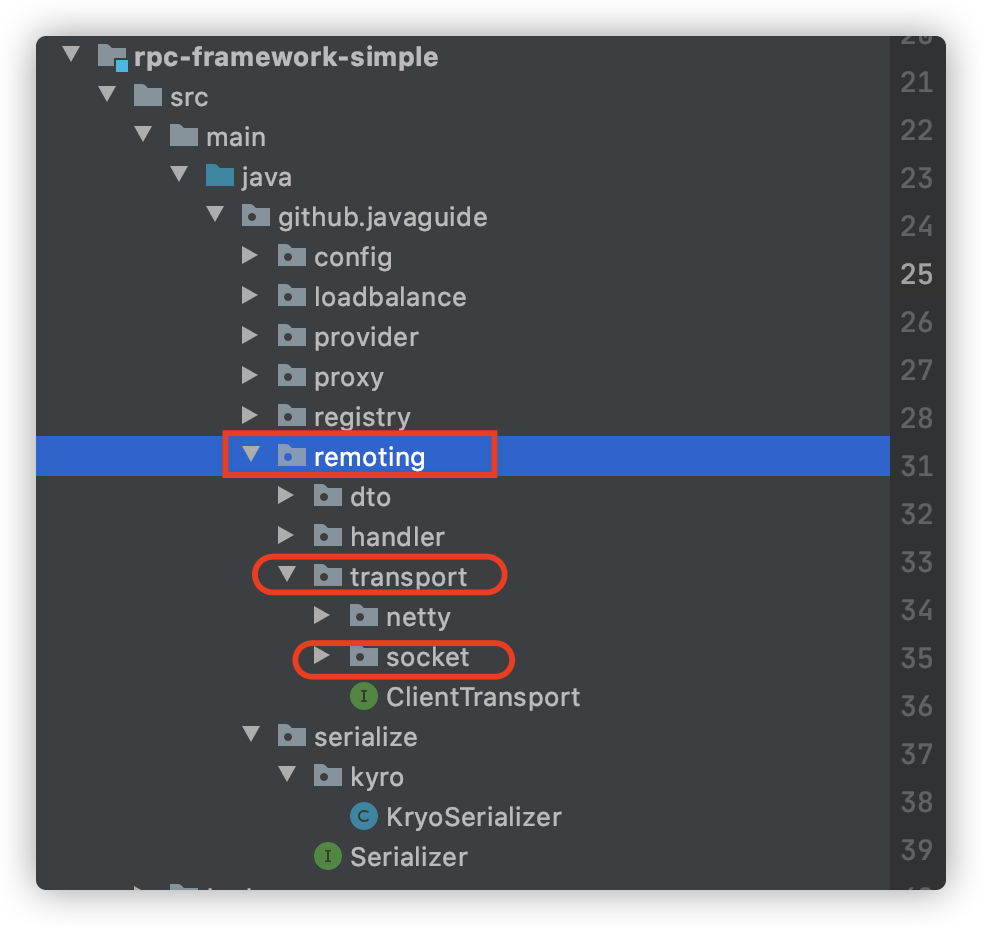
Task: Click the java source folder icon
Action: (219, 177)
